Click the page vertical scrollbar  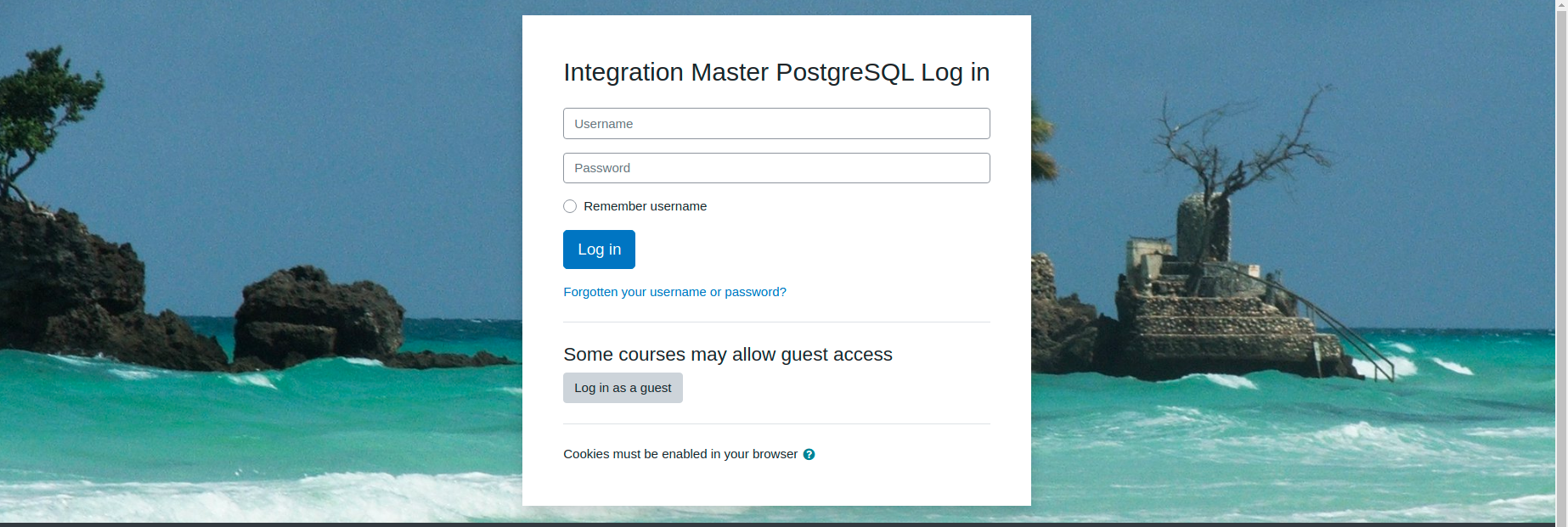(1561, 261)
